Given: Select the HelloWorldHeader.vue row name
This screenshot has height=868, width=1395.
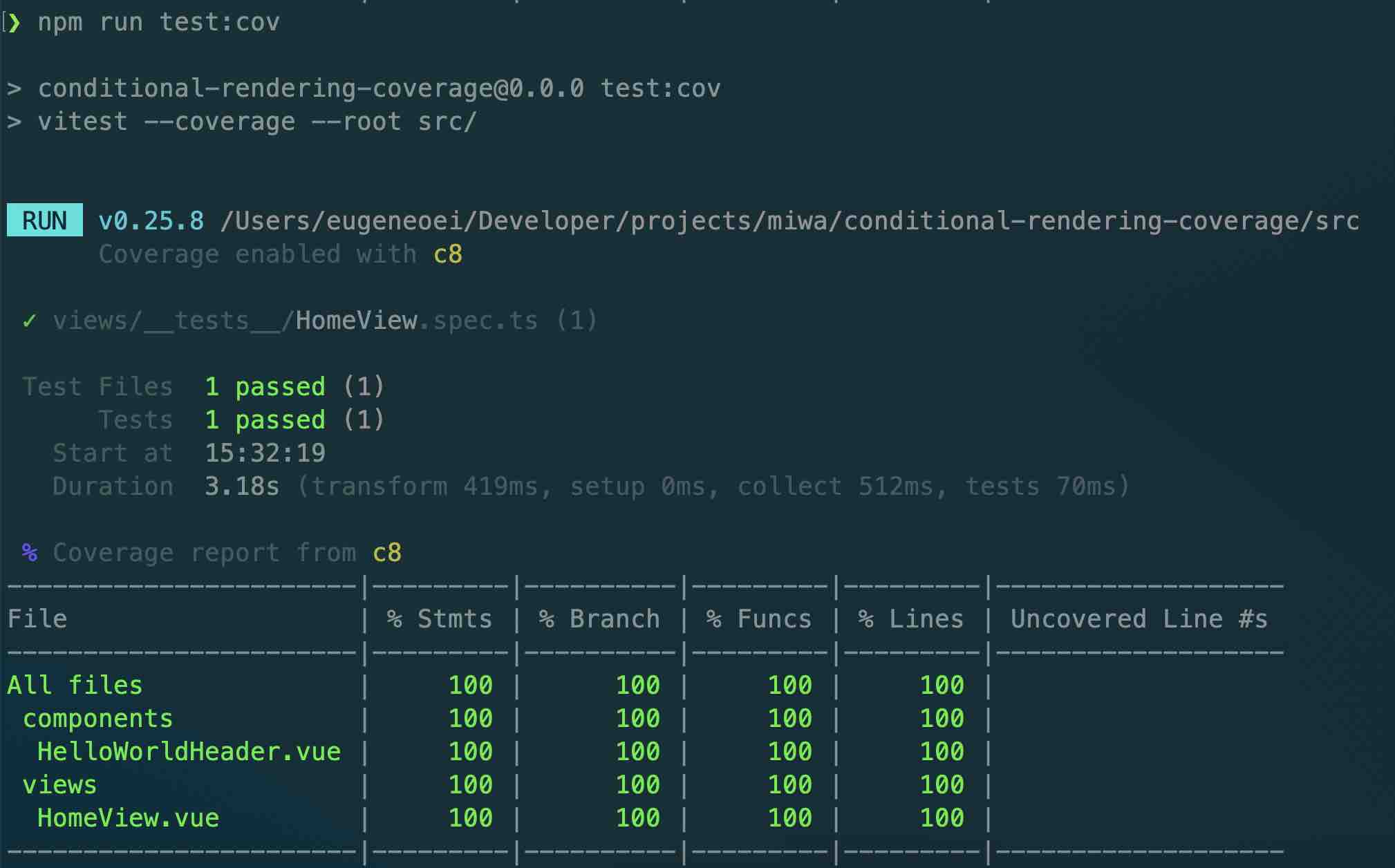Looking at the screenshot, I should [x=189, y=752].
